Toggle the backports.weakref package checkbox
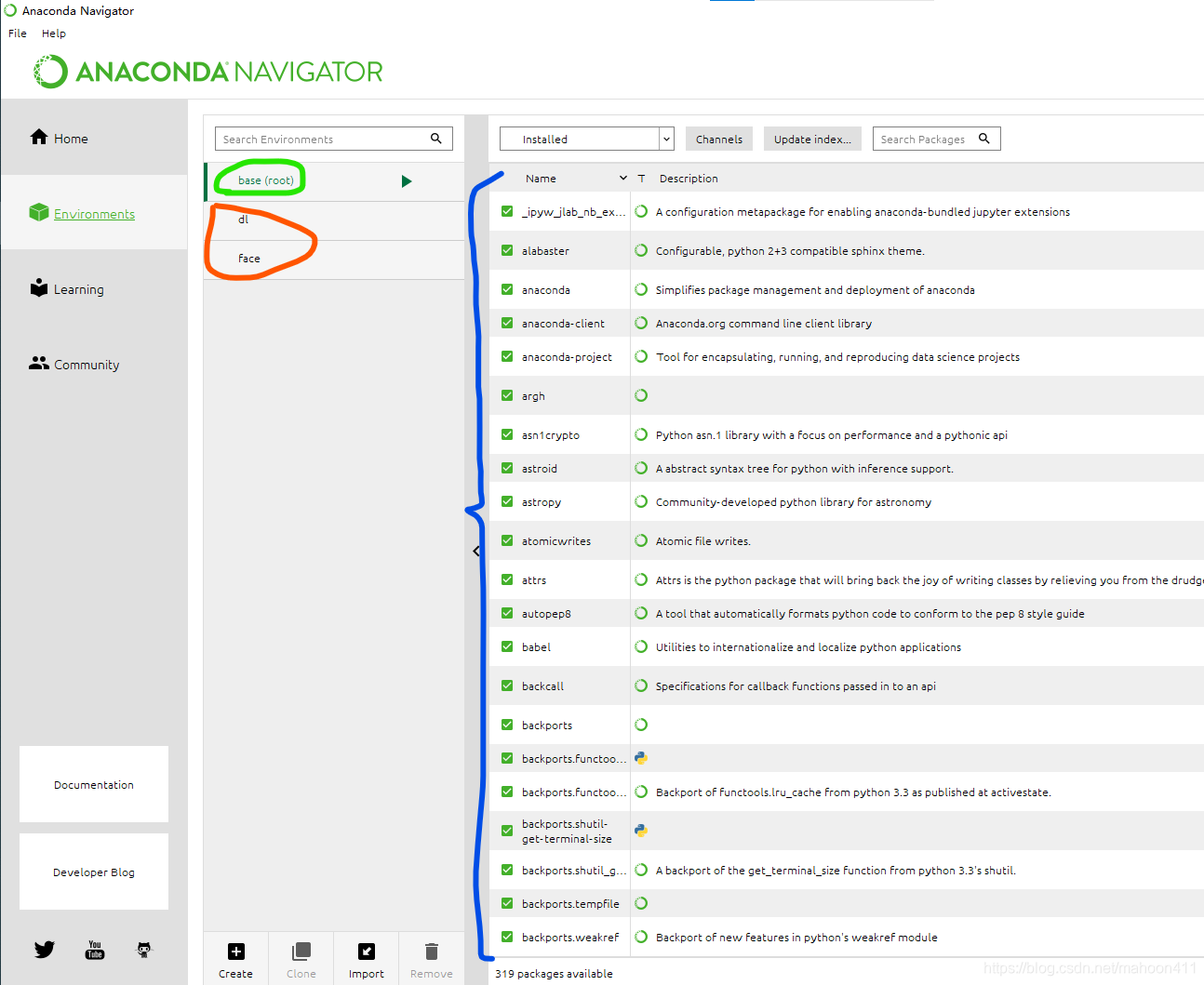 coord(507,937)
